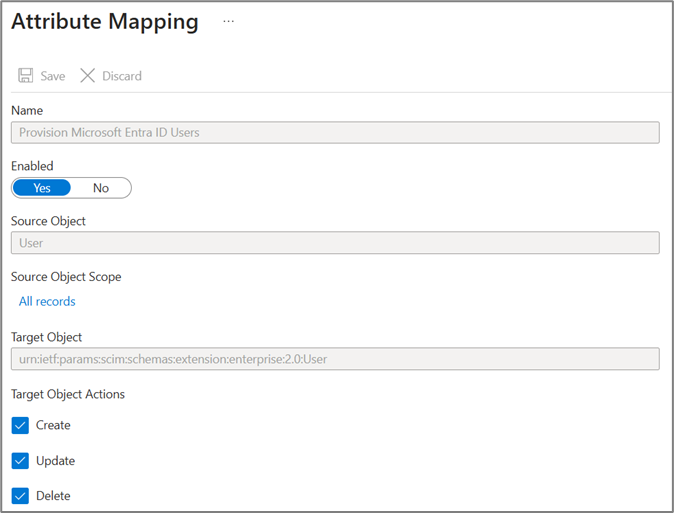Set Enabled toggle to Yes
This screenshot has height=513, width=674.
[x=42, y=188]
